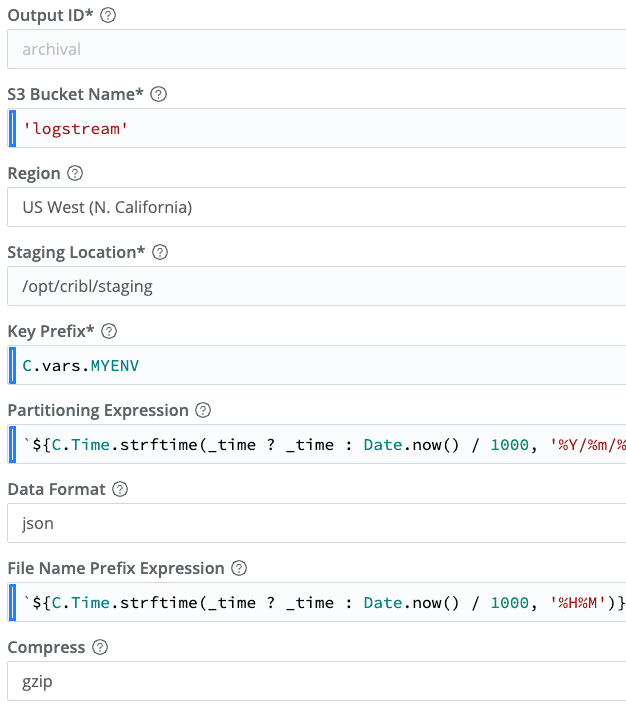Click the Staging Location label text

[x=75, y=253]
